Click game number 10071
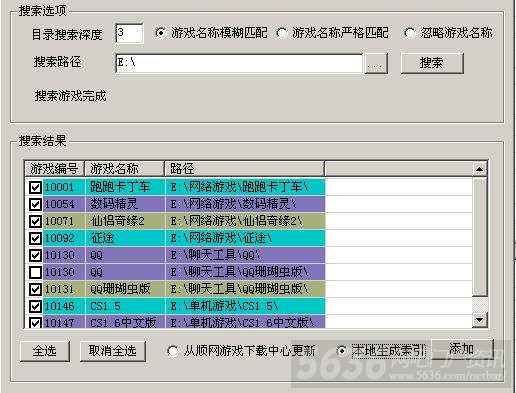 [x=59, y=221]
